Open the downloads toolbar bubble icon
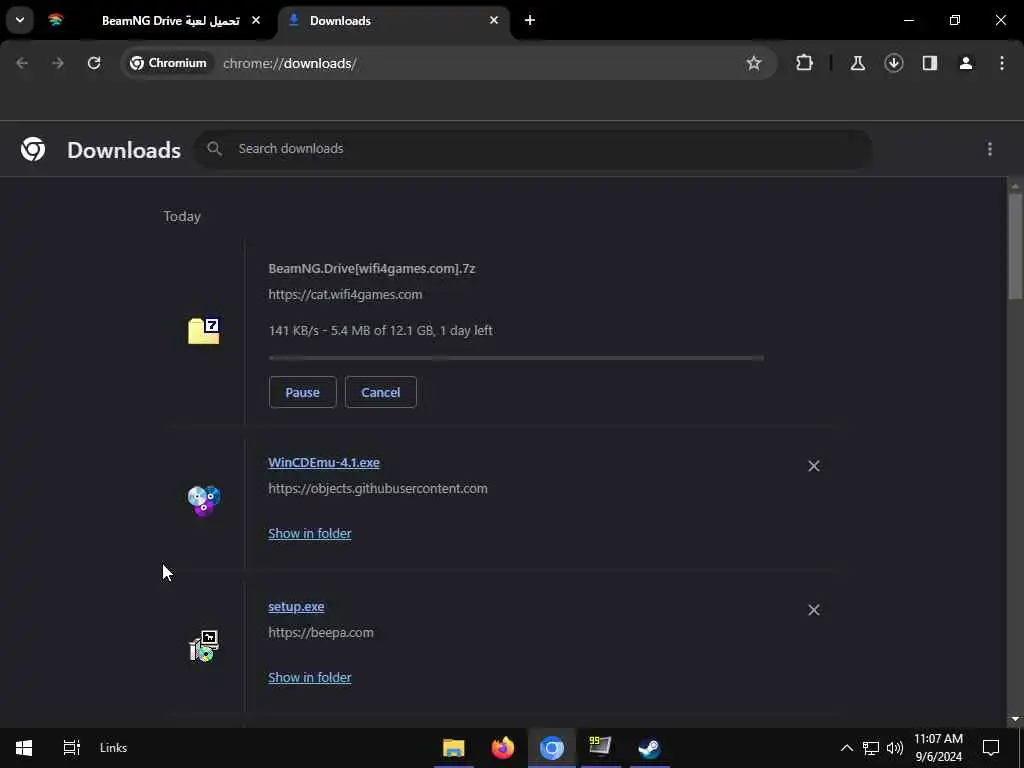 tap(893, 63)
